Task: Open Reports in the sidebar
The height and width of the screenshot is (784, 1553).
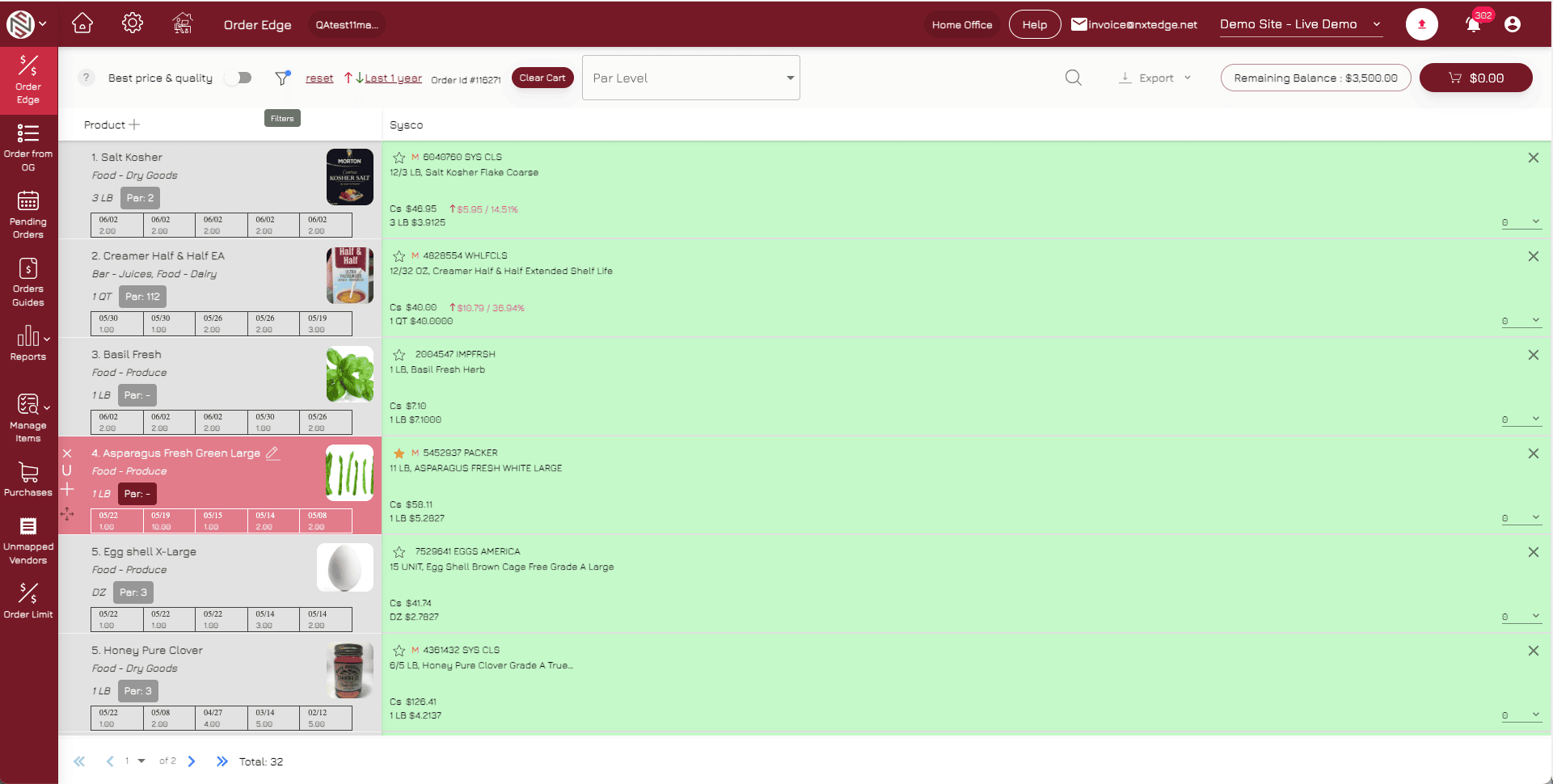Action: (x=28, y=343)
